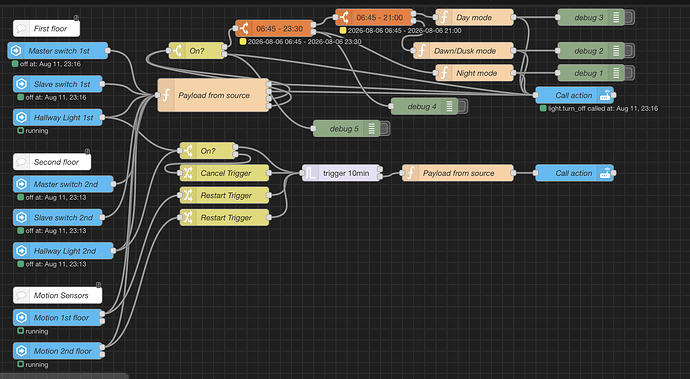Click list icon on debug 1 node
This screenshot has height=379, width=690.
click(x=616, y=73)
